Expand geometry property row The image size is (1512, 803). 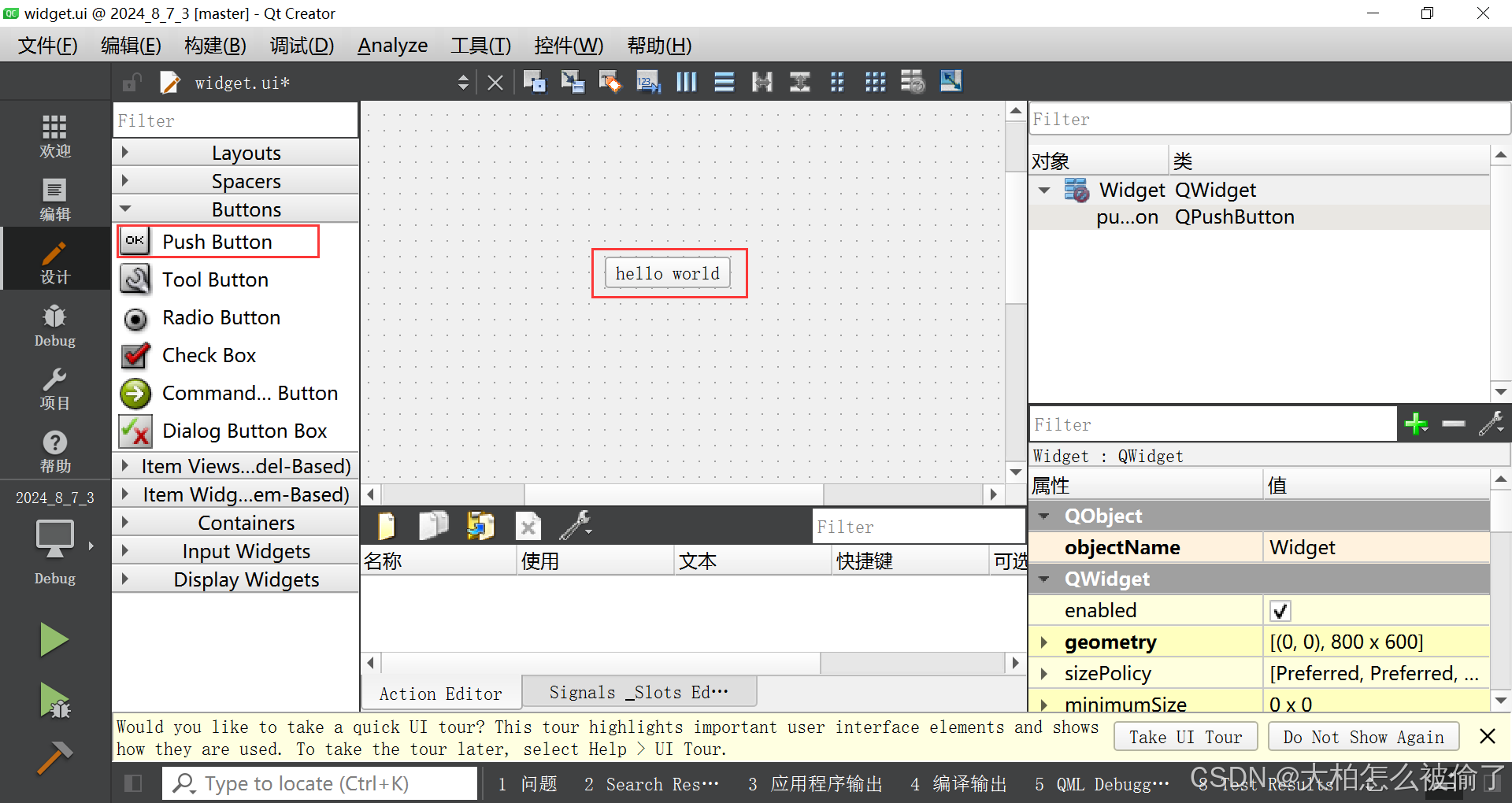[x=1044, y=642]
